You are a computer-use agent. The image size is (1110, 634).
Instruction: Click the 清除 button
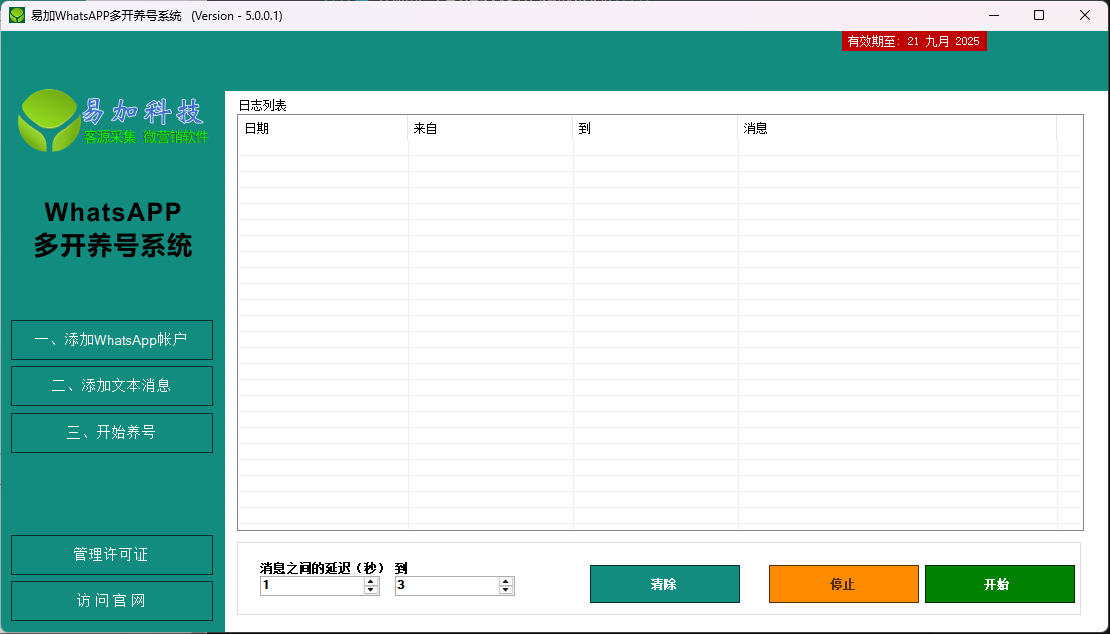(x=665, y=584)
